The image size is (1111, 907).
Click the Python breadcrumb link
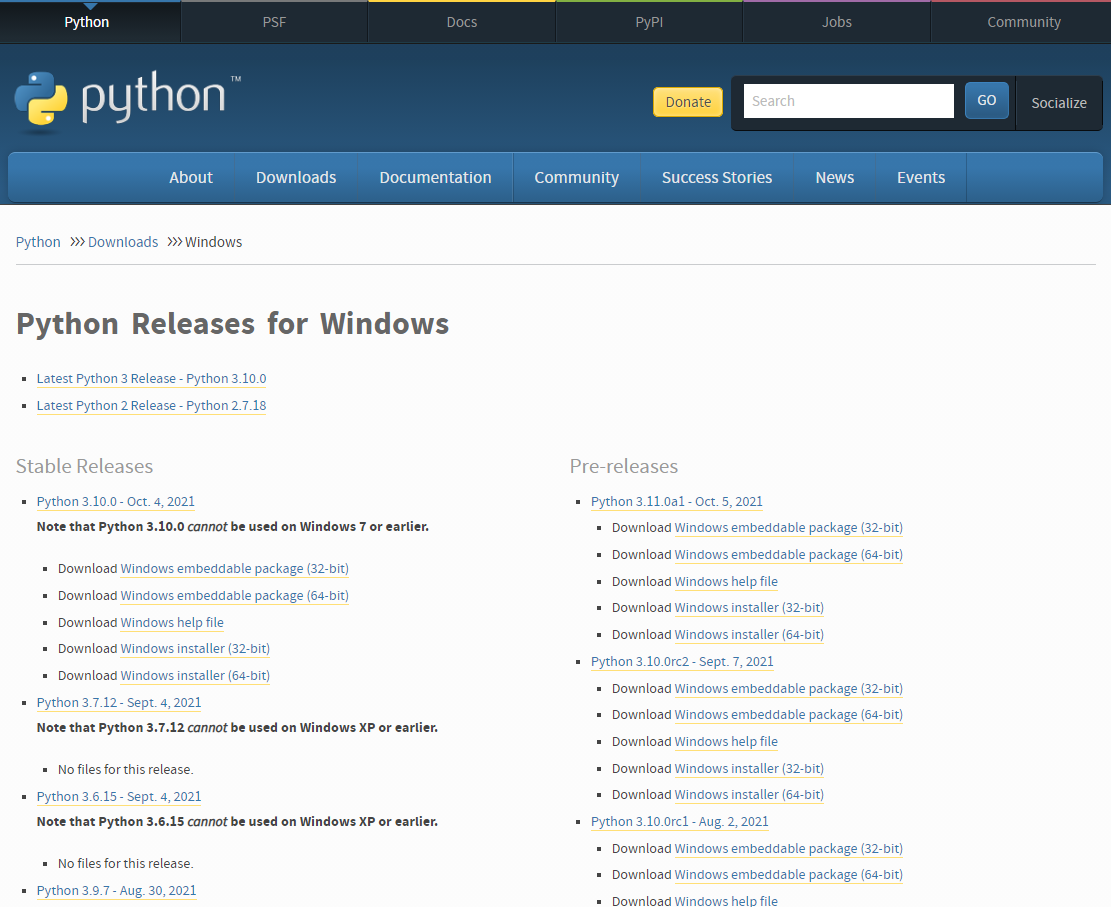[38, 242]
